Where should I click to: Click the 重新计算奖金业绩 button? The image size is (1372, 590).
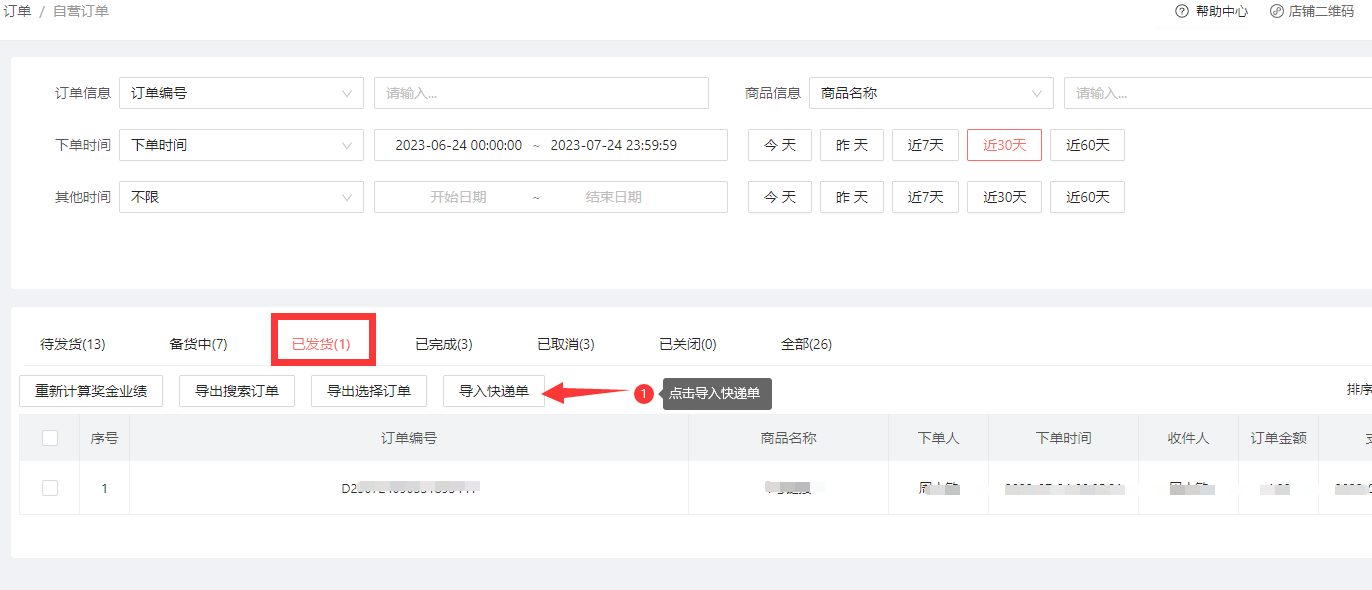(x=91, y=391)
